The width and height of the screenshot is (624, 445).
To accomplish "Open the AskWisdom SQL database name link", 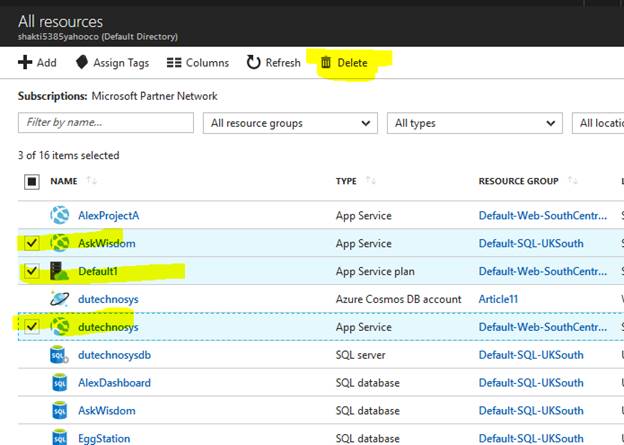I will 107,410.
